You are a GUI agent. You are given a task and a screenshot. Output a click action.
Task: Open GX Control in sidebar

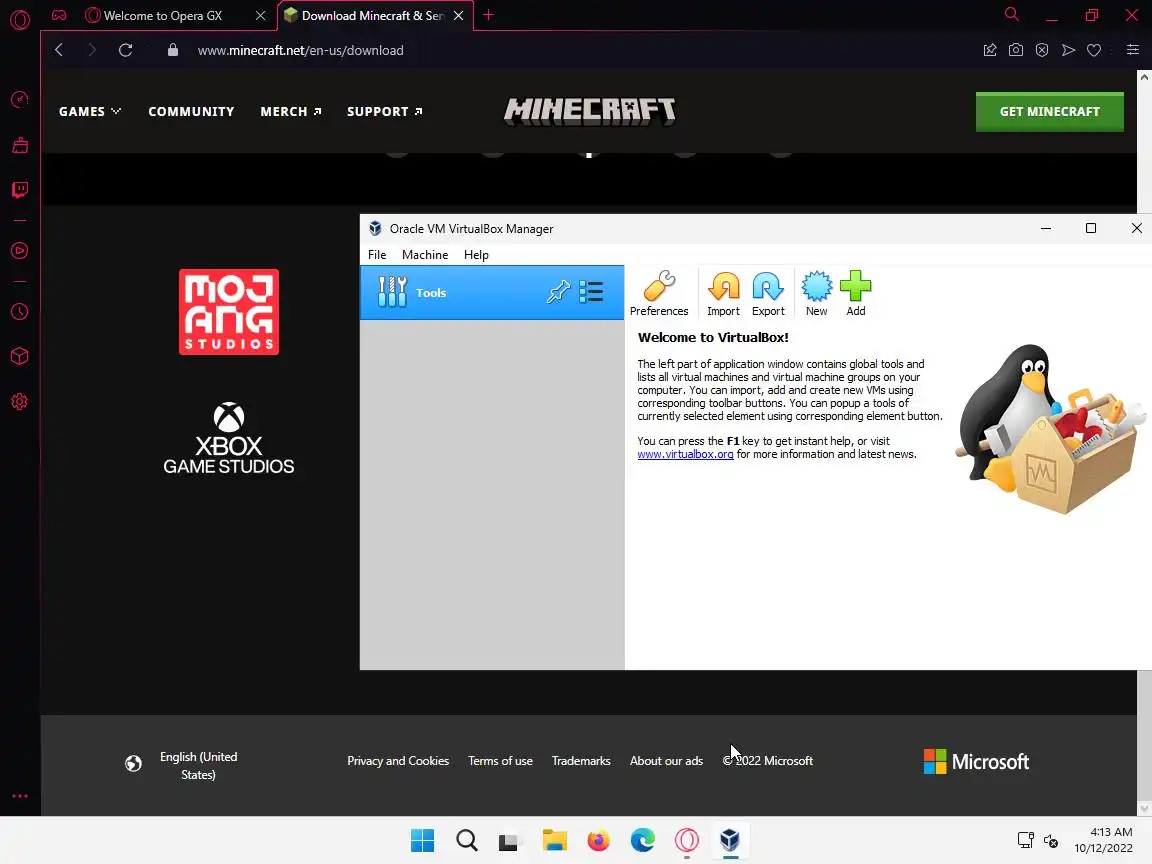pos(20,99)
